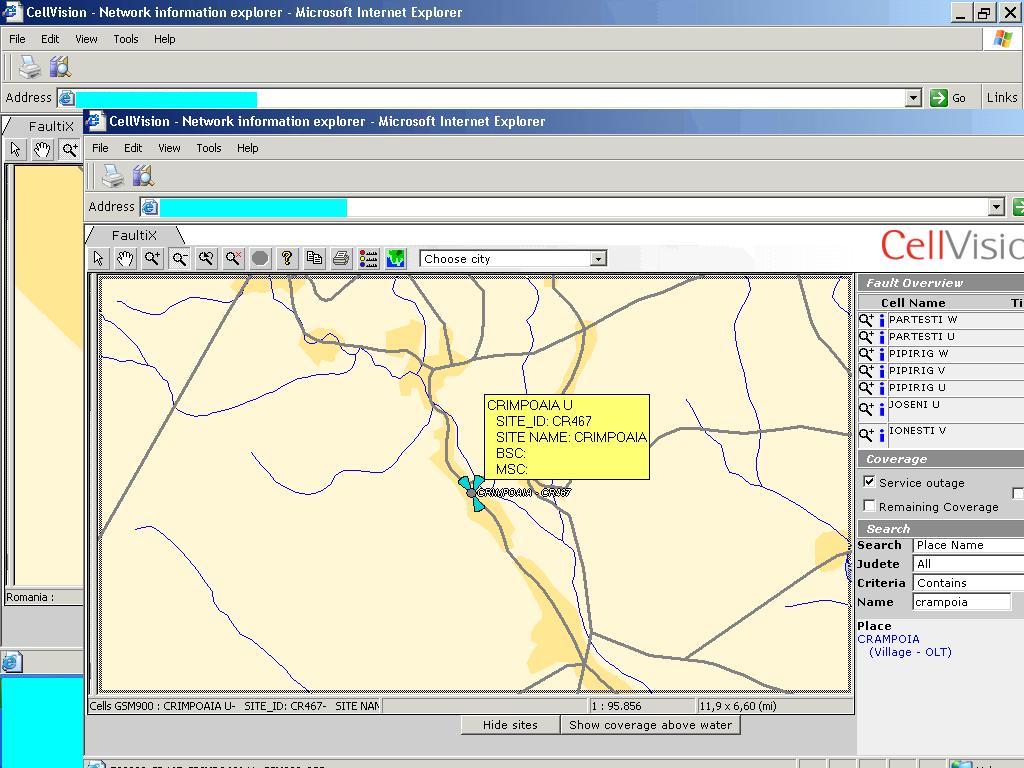
Task: Click the copy map icon in map toolbar
Action: coord(314,259)
